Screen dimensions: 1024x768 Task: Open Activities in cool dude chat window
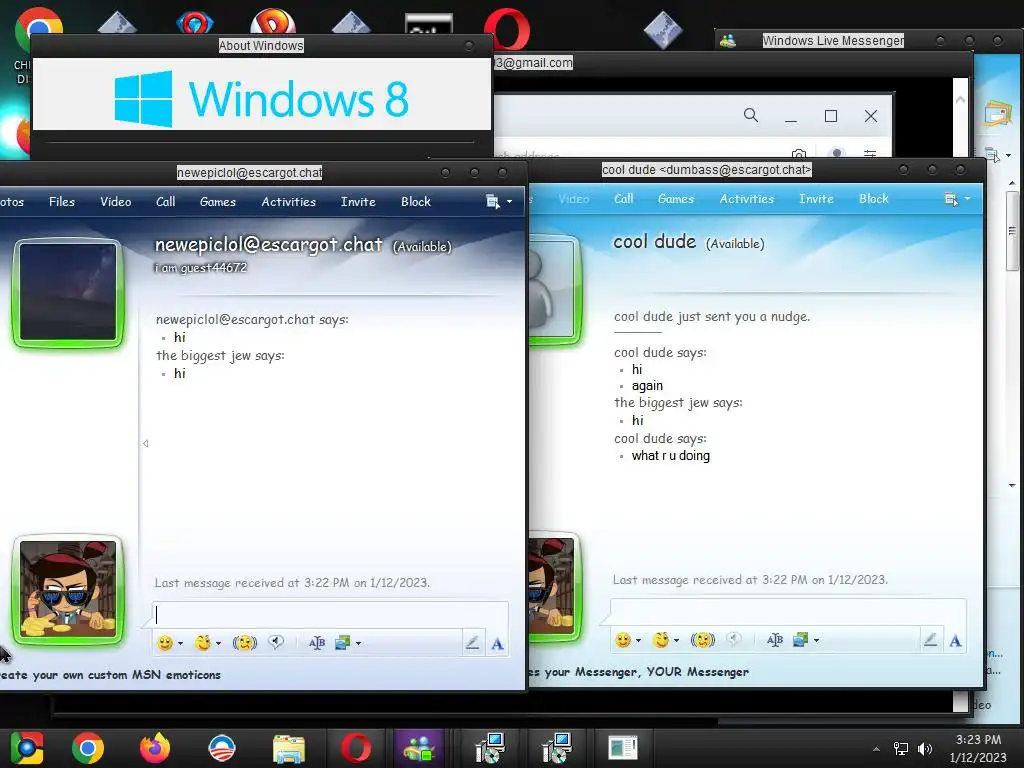tap(746, 199)
